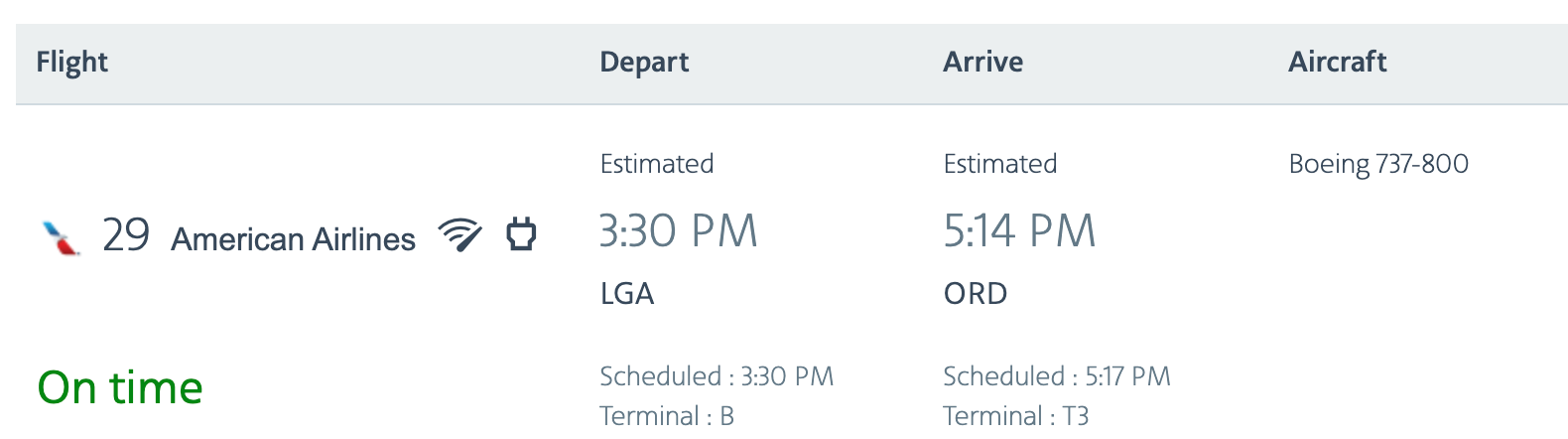Image resolution: width=1568 pixels, height=439 pixels.
Task: Click the Boeing 737-800 aircraft text
Action: point(1378,164)
